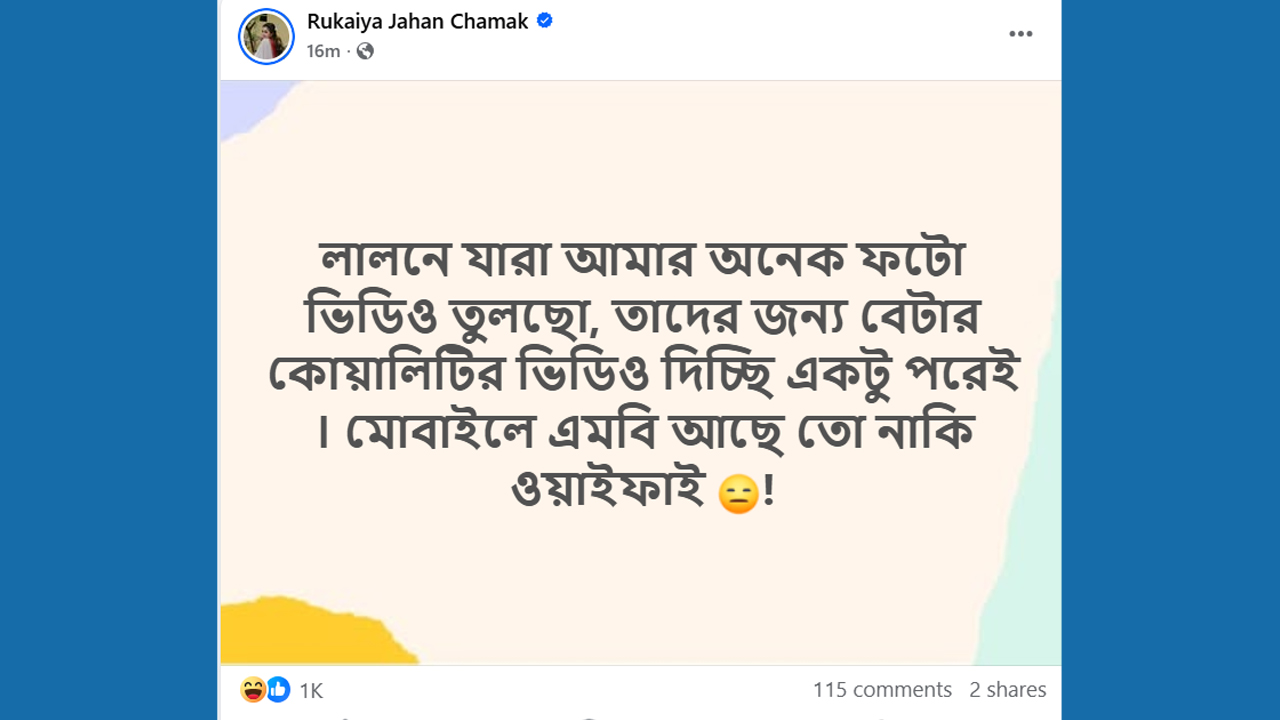Click the expressionless emoji in the post text
Screen dimensions: 1280x720
click(738, 495)
